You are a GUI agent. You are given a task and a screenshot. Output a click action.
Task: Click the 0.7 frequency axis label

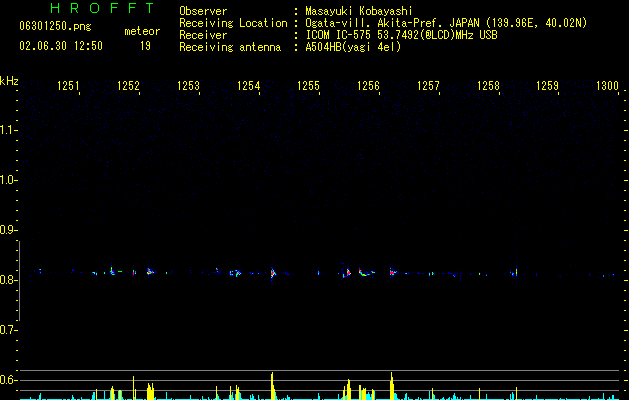(x=8, y=330)
